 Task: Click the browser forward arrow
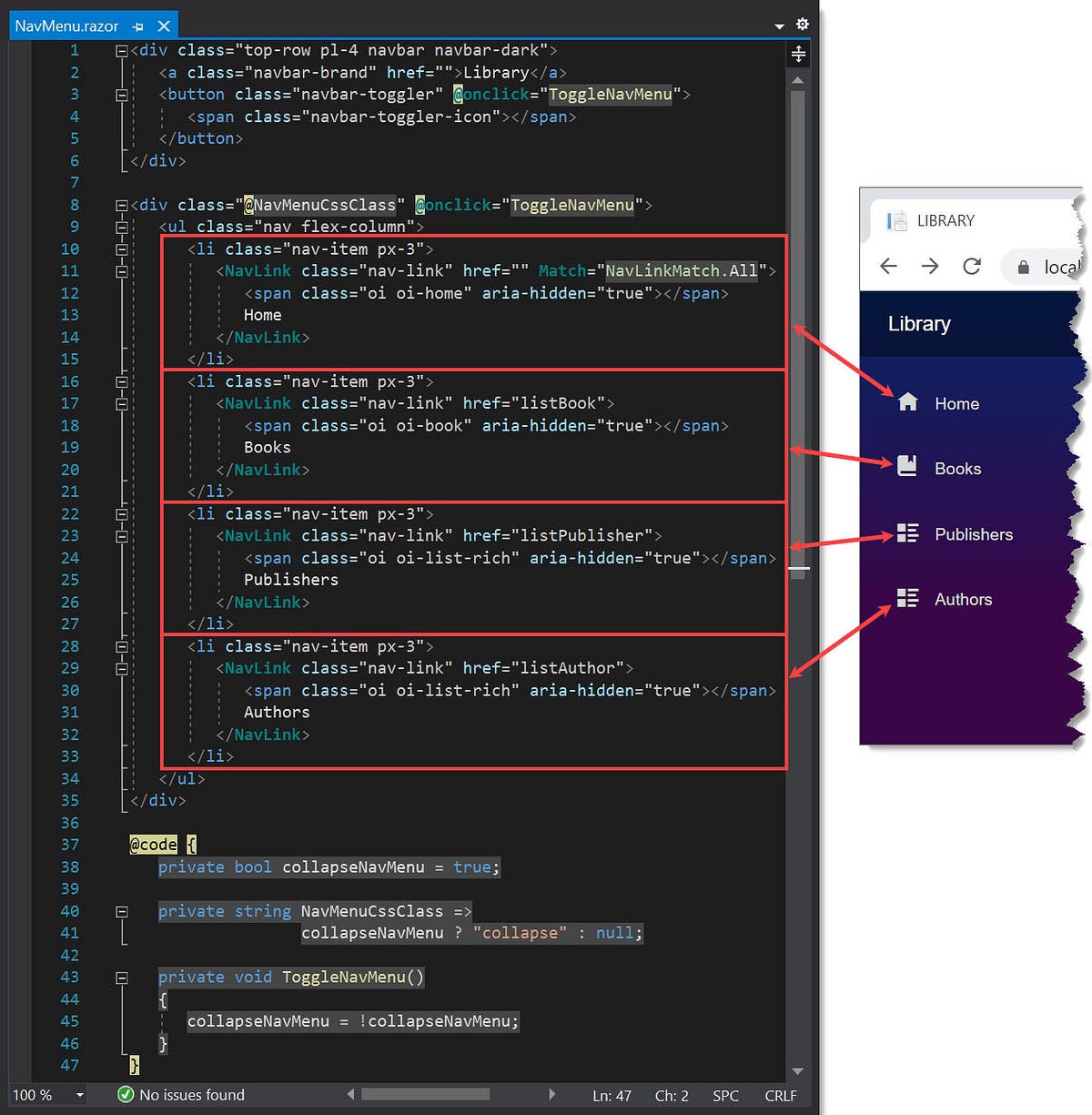(930, 266)
